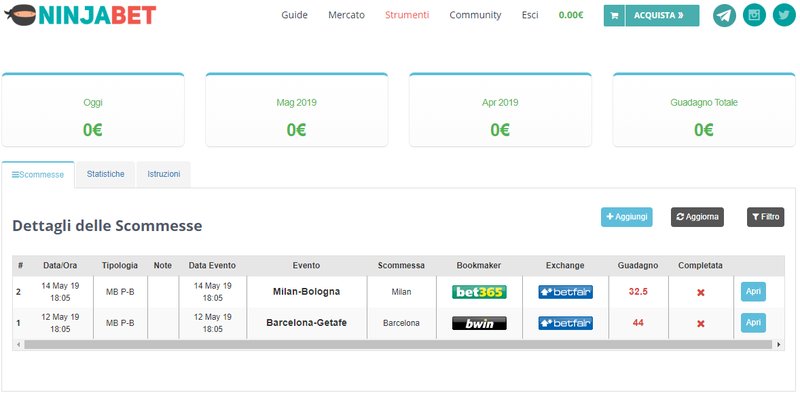The width and height of the screenshot is (800, 395).
Task: Click the Milan scommessa cell
Action: click(401, 292)
